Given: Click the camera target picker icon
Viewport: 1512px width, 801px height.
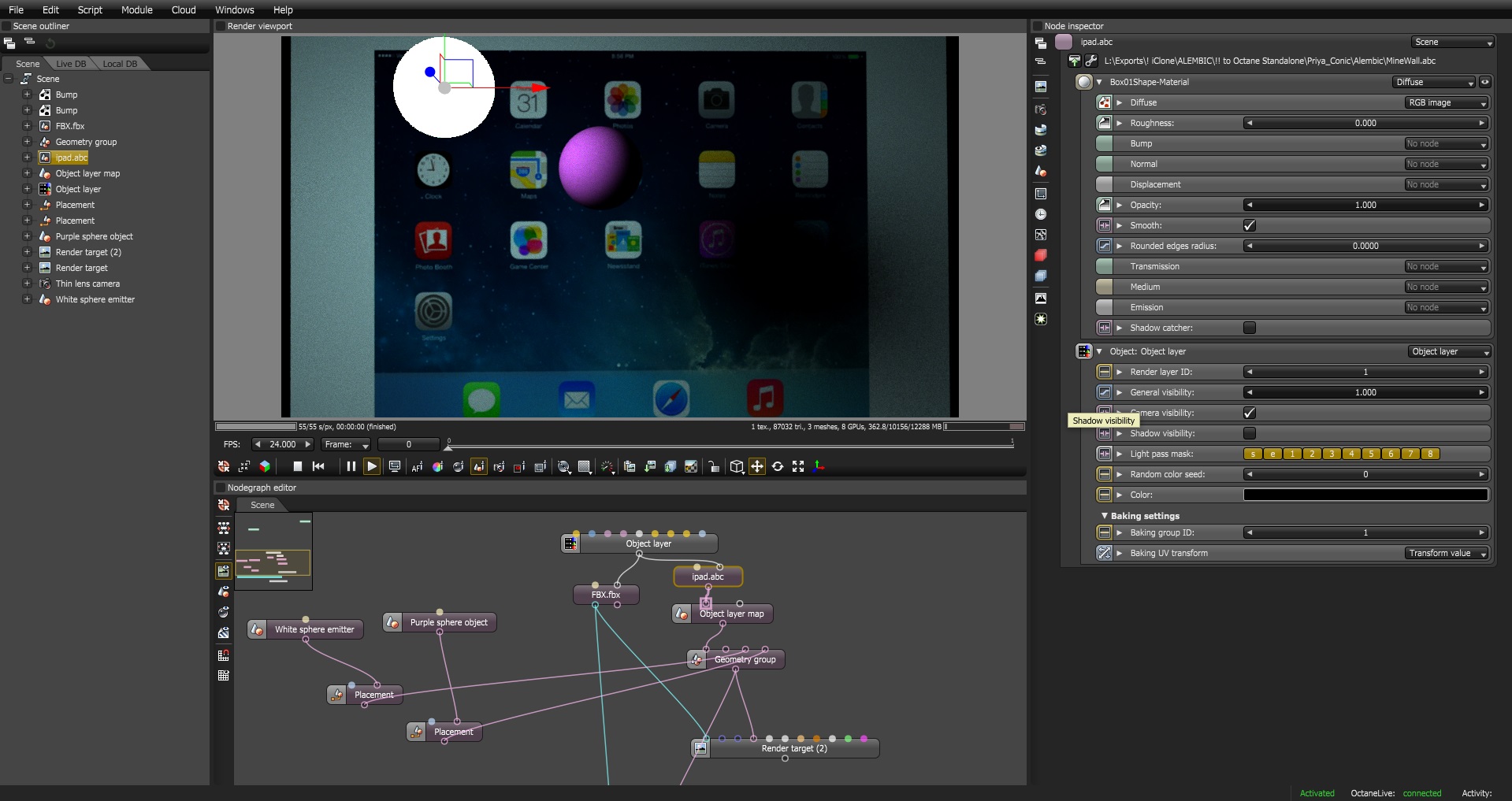Looking at the screenshot, I should (499, 467).
